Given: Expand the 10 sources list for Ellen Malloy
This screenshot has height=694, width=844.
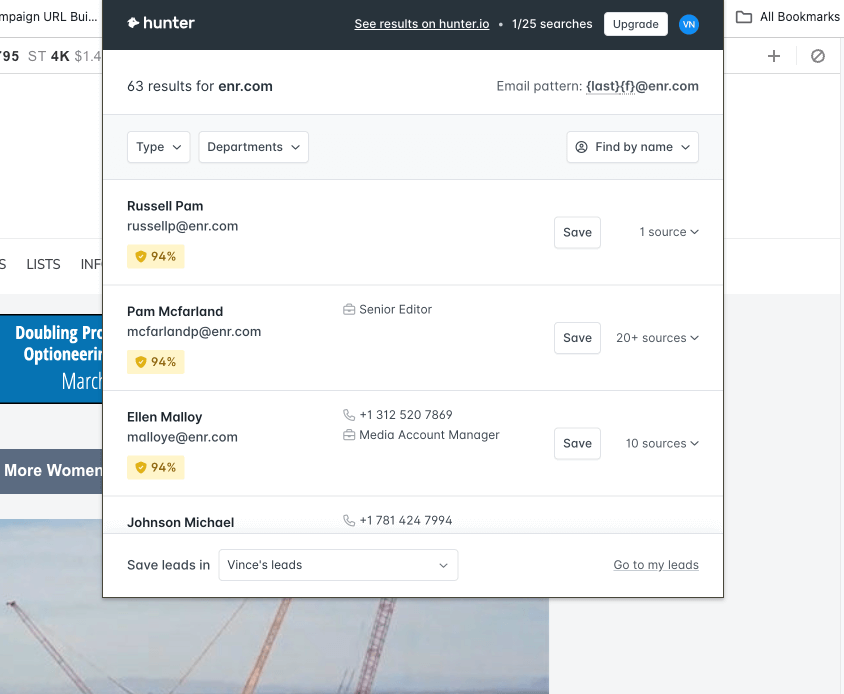Looking at the screenshot, I should [662, 444].
